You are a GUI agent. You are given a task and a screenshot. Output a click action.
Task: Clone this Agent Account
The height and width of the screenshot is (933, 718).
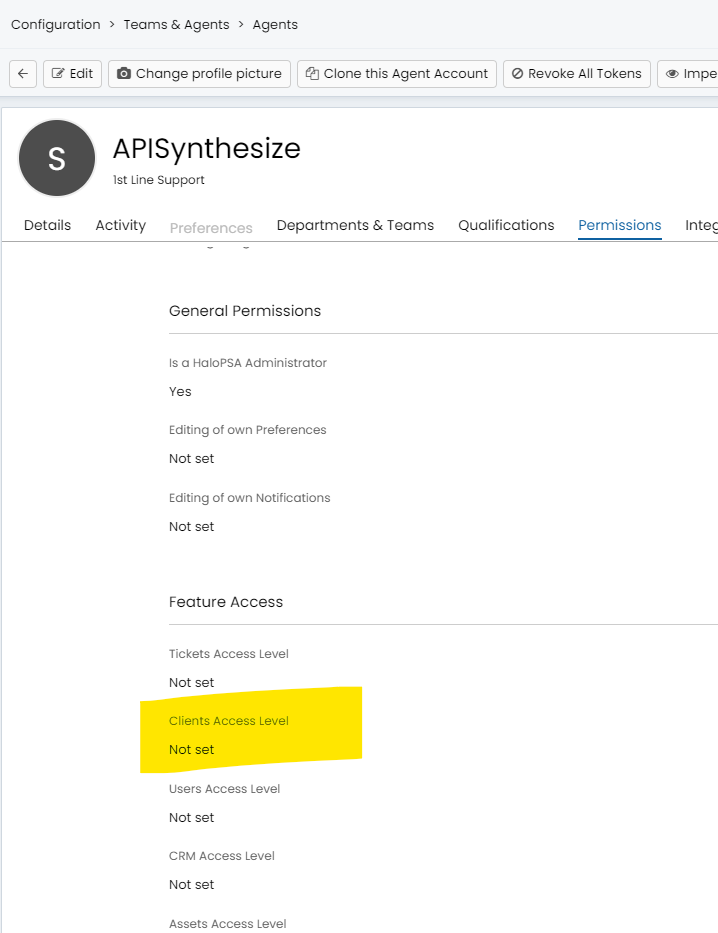pyautogui.click(x=397, y=74)
